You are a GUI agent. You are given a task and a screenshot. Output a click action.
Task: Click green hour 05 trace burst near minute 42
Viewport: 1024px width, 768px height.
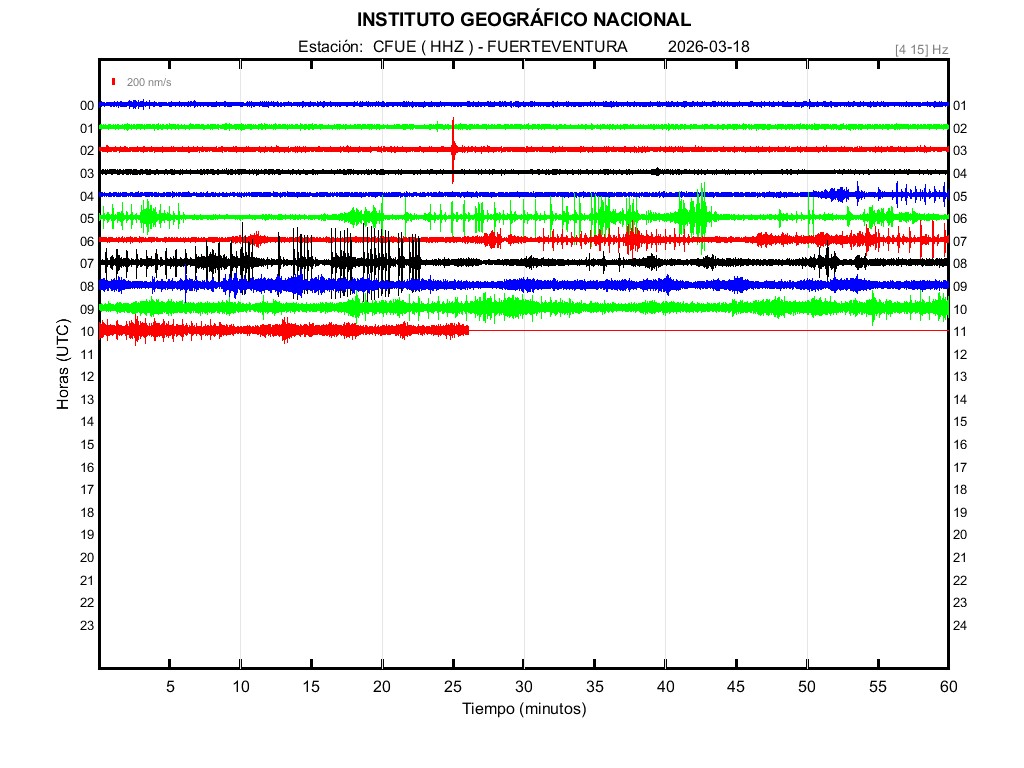pos(693,216)
